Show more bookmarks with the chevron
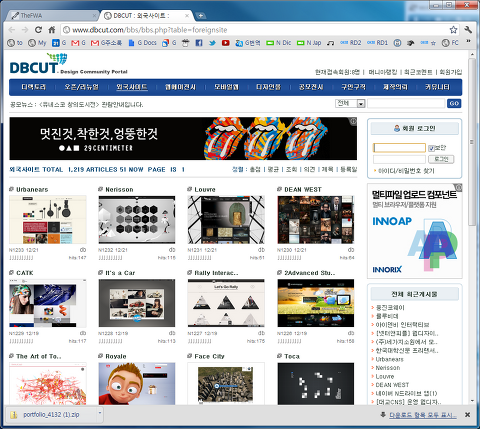The width and height of the screenshot is (480, 429). [x=468, y=42]
